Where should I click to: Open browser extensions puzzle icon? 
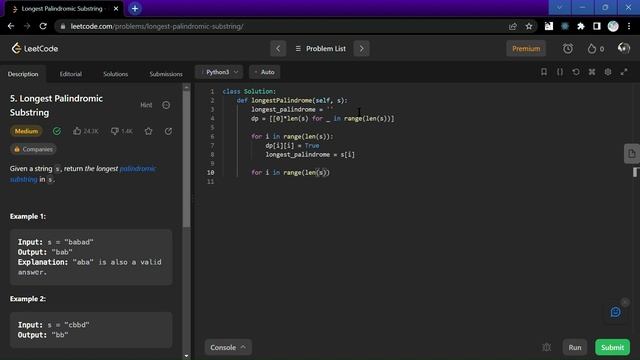581,26
